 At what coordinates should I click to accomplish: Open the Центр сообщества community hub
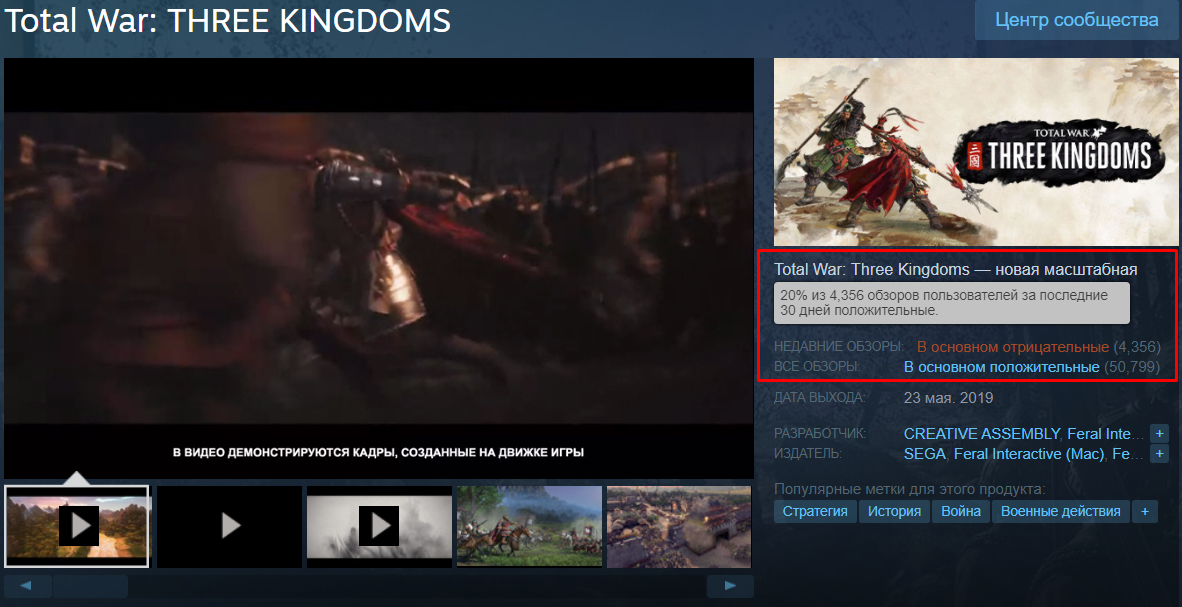[1076, 20]
